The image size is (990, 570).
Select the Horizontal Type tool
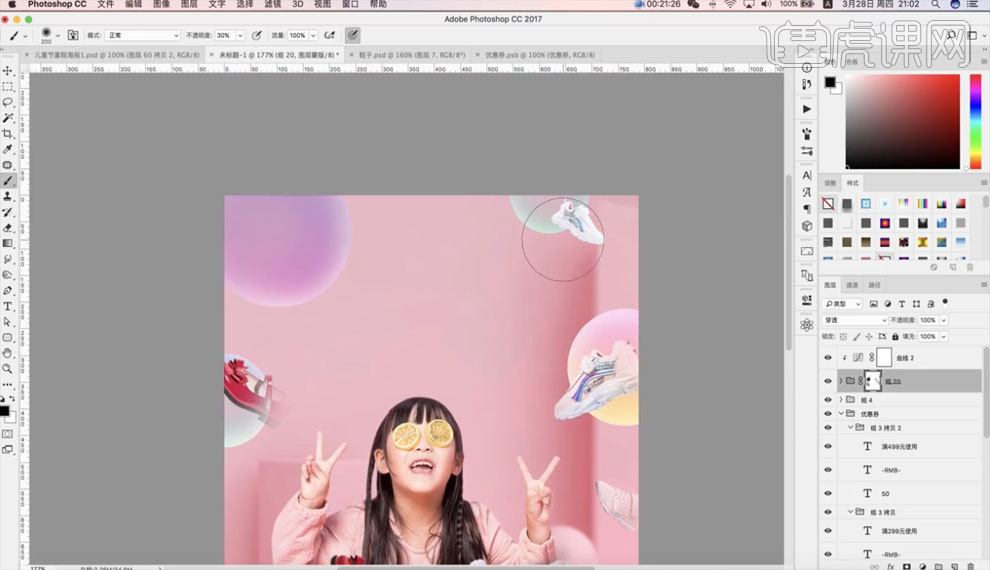coord(8,306)
